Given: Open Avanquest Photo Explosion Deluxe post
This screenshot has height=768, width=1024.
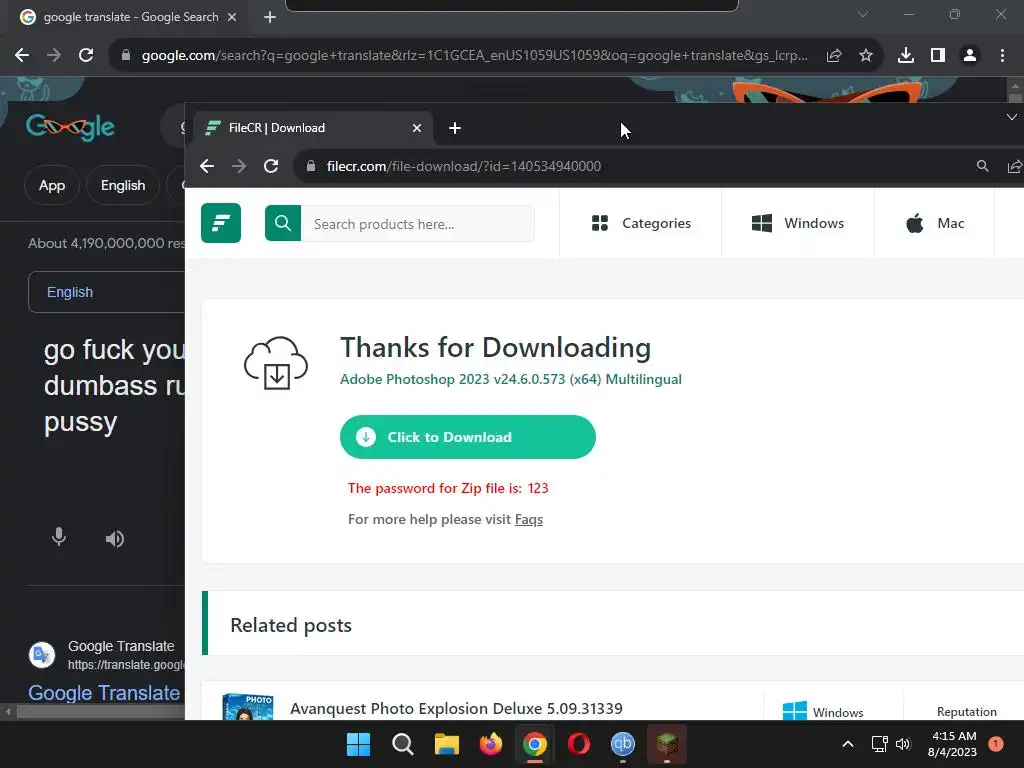Looking at the screenshot, I should (x=456, y=709).
